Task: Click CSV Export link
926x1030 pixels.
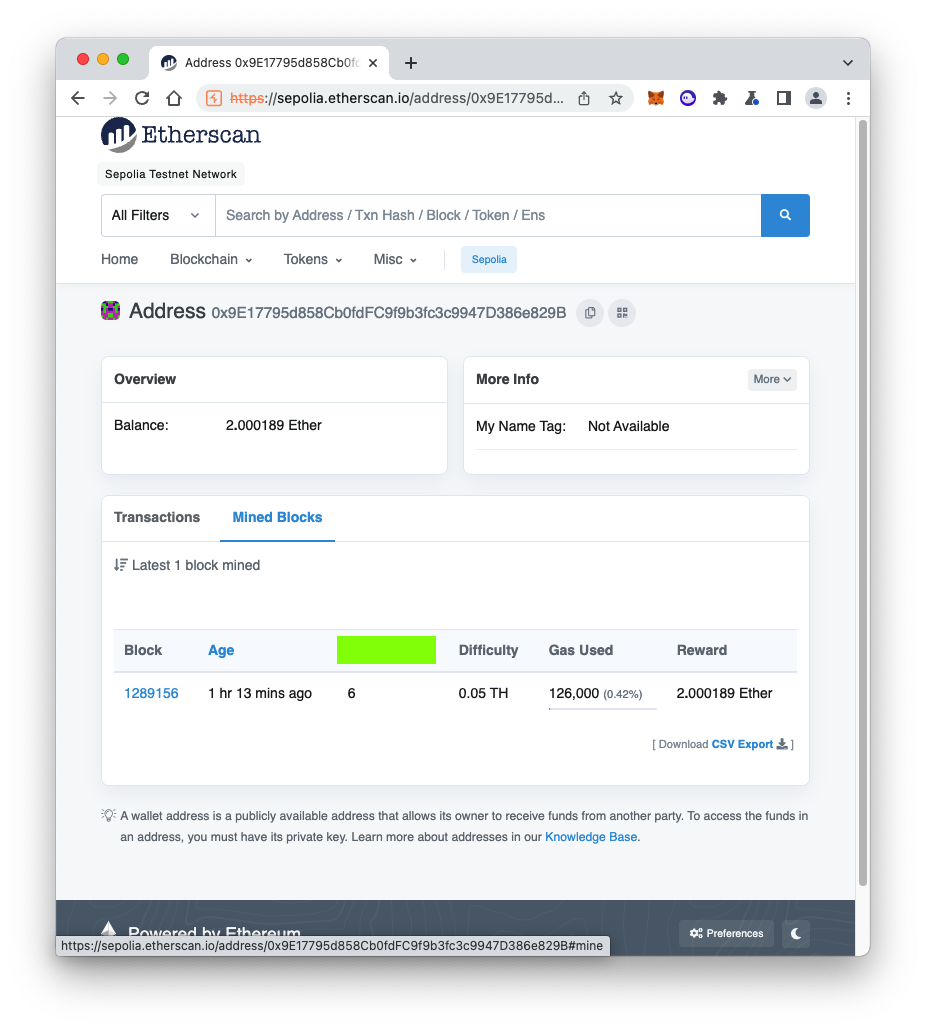Action: tap(742, 744)
